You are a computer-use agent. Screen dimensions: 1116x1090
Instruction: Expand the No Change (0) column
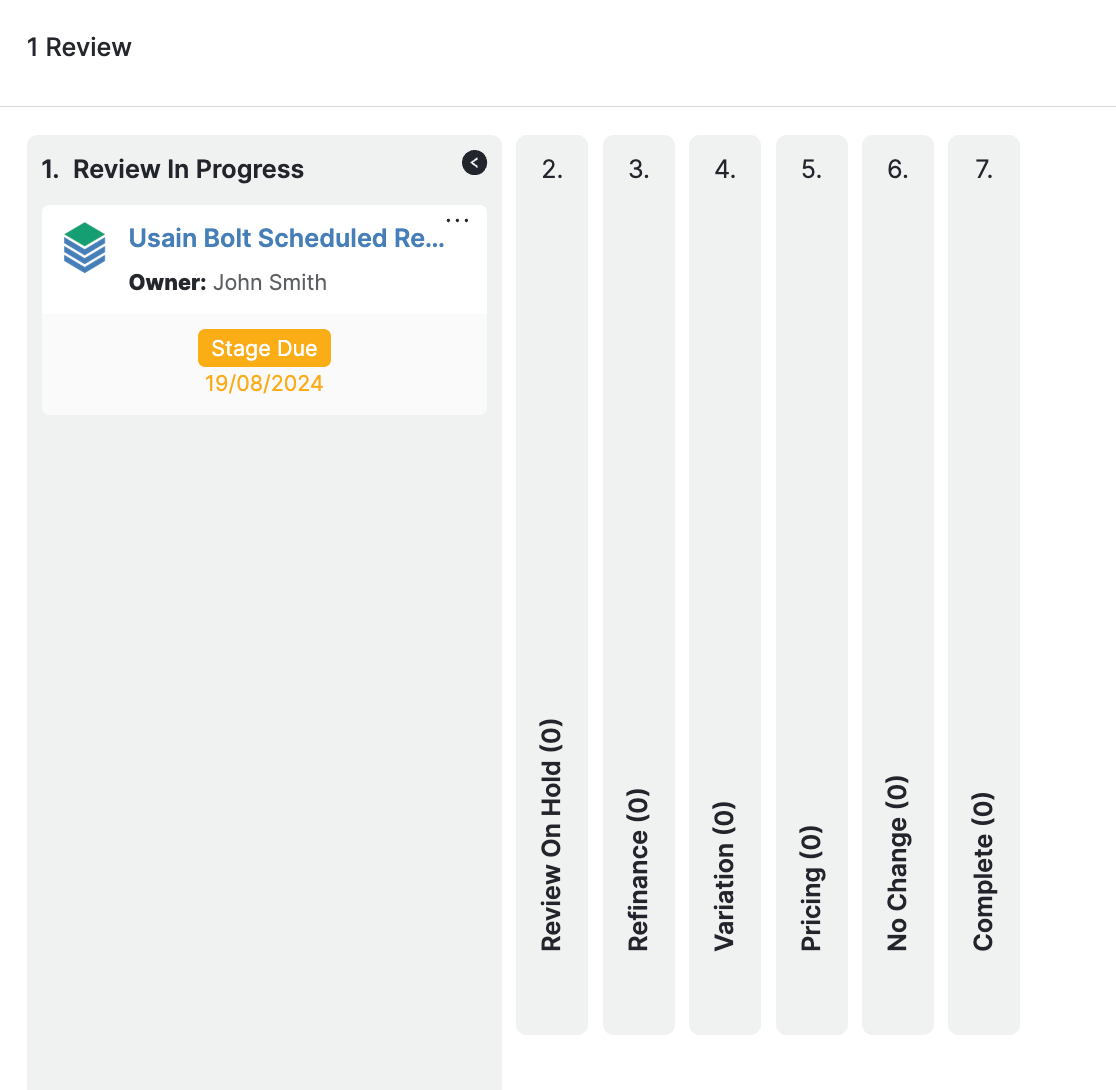click(x=897, y=862)
